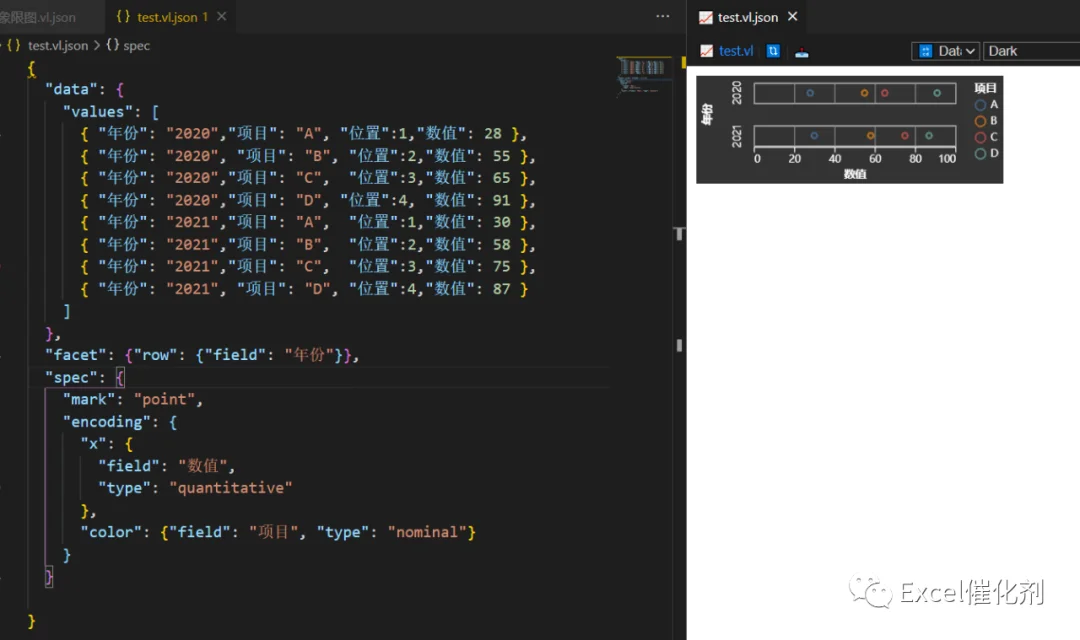Click the green point in the 2020 chart row
1080x640 pixels.
(937, 93)
